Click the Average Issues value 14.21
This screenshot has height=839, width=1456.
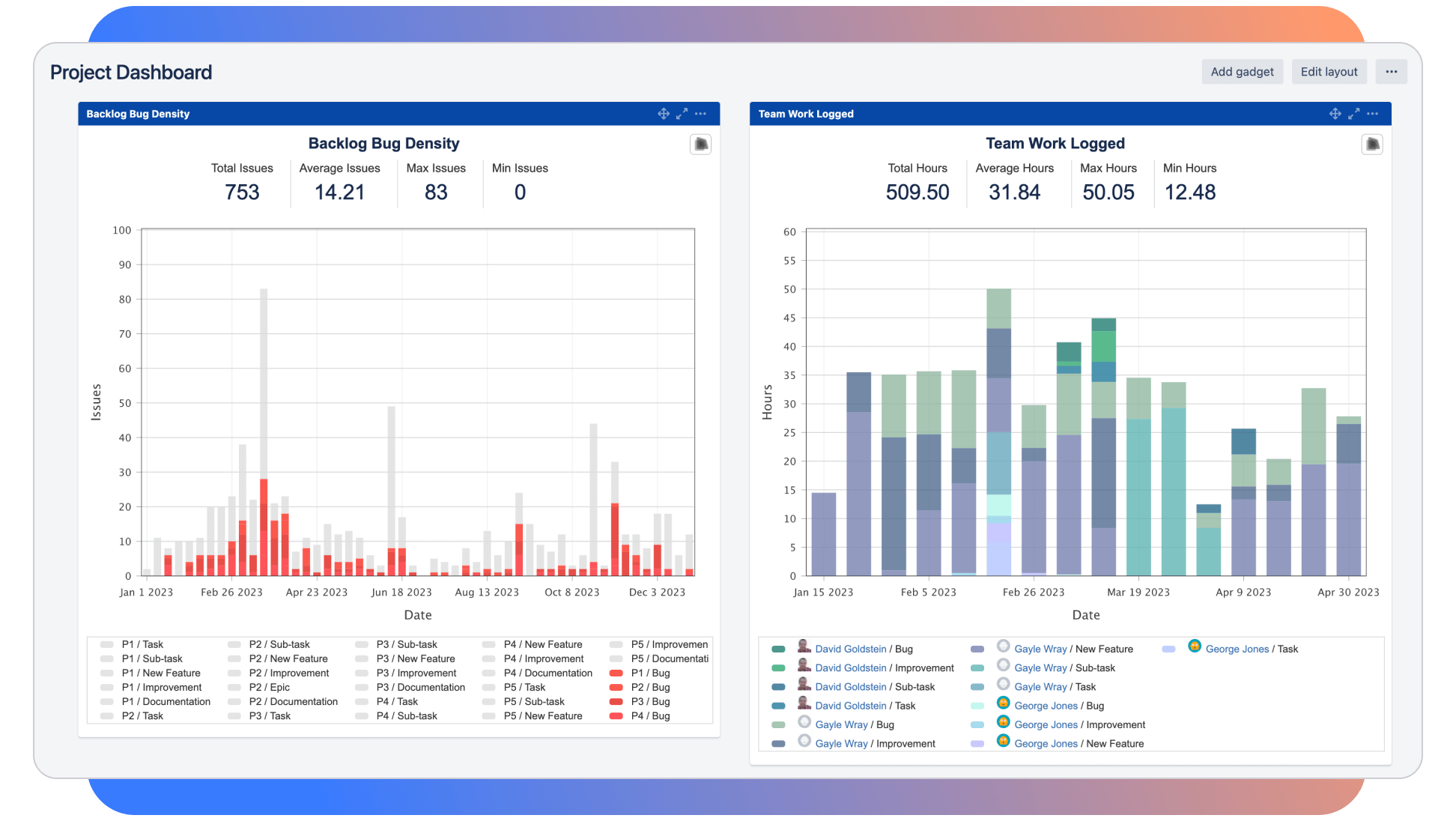click(339, 193)
